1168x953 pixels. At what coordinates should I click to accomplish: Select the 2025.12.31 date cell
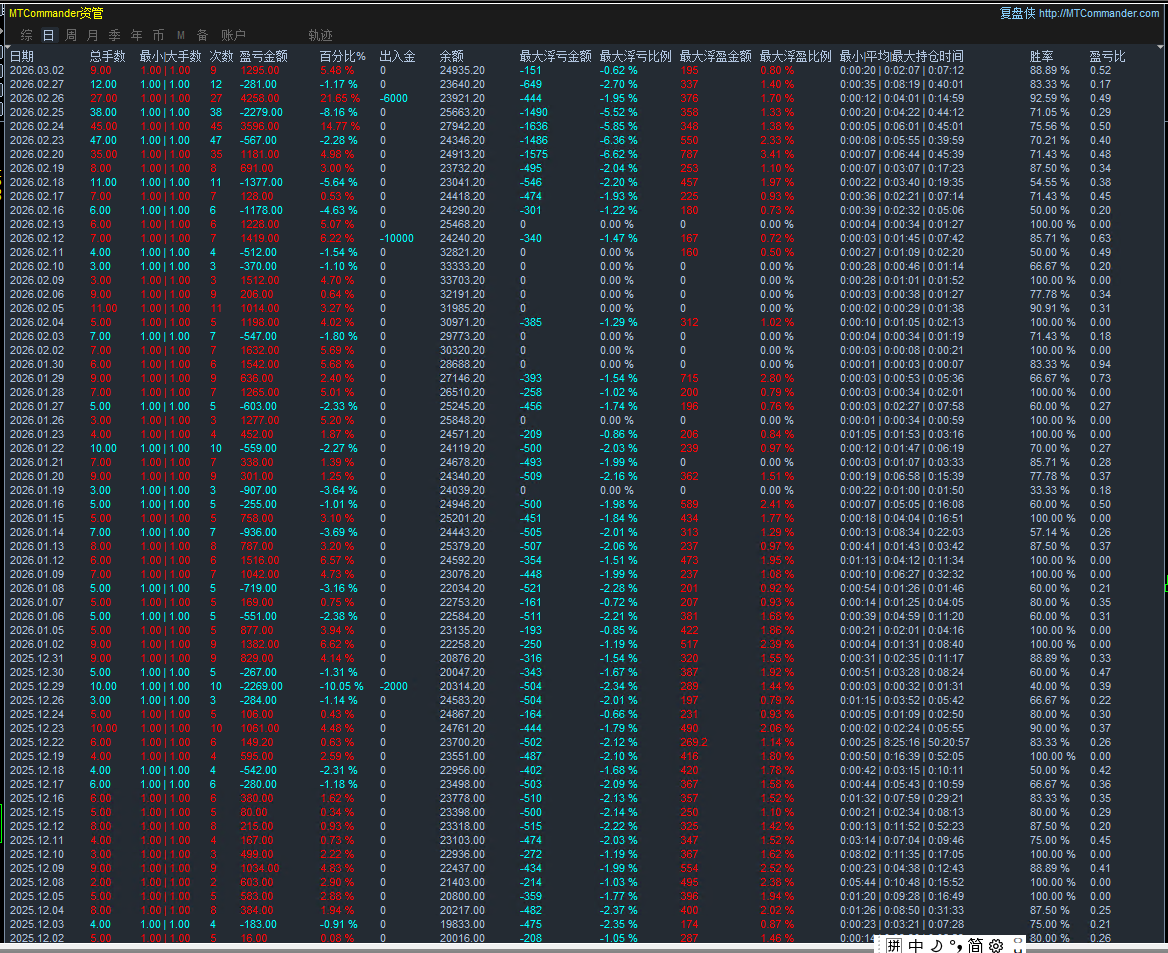coord(36,658)
